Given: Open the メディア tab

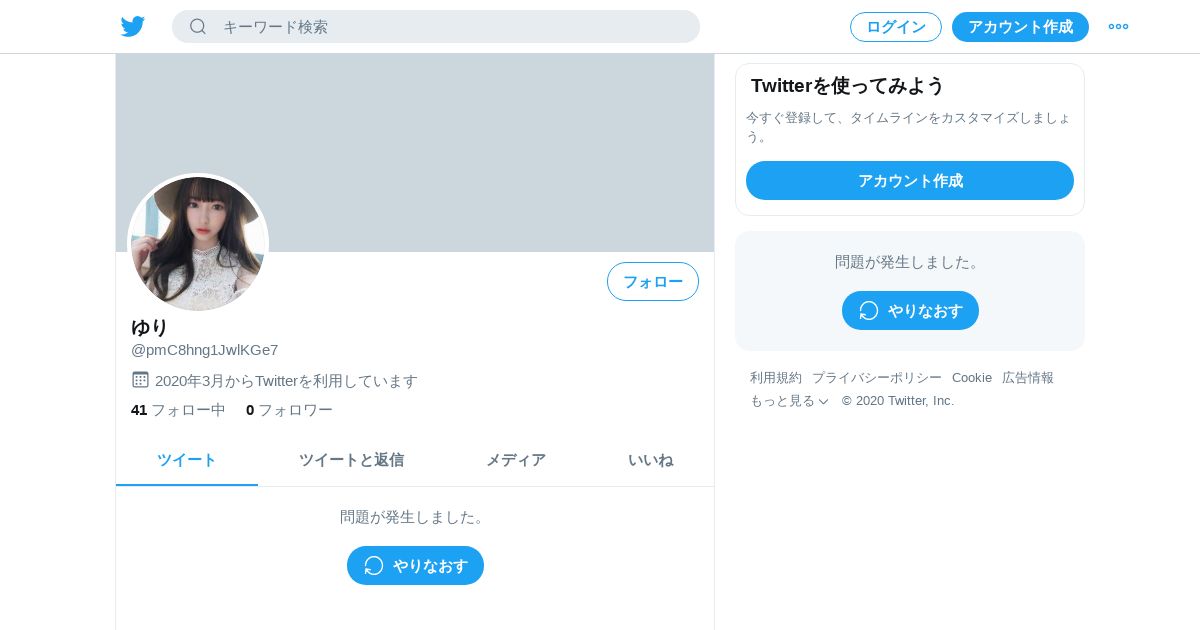Looking at the screenshot, I should [x=516, y=460].
